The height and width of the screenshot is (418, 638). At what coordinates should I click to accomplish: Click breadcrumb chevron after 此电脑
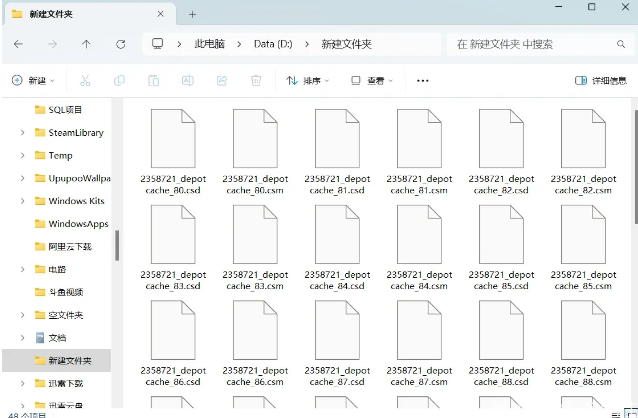click(239, 44)
